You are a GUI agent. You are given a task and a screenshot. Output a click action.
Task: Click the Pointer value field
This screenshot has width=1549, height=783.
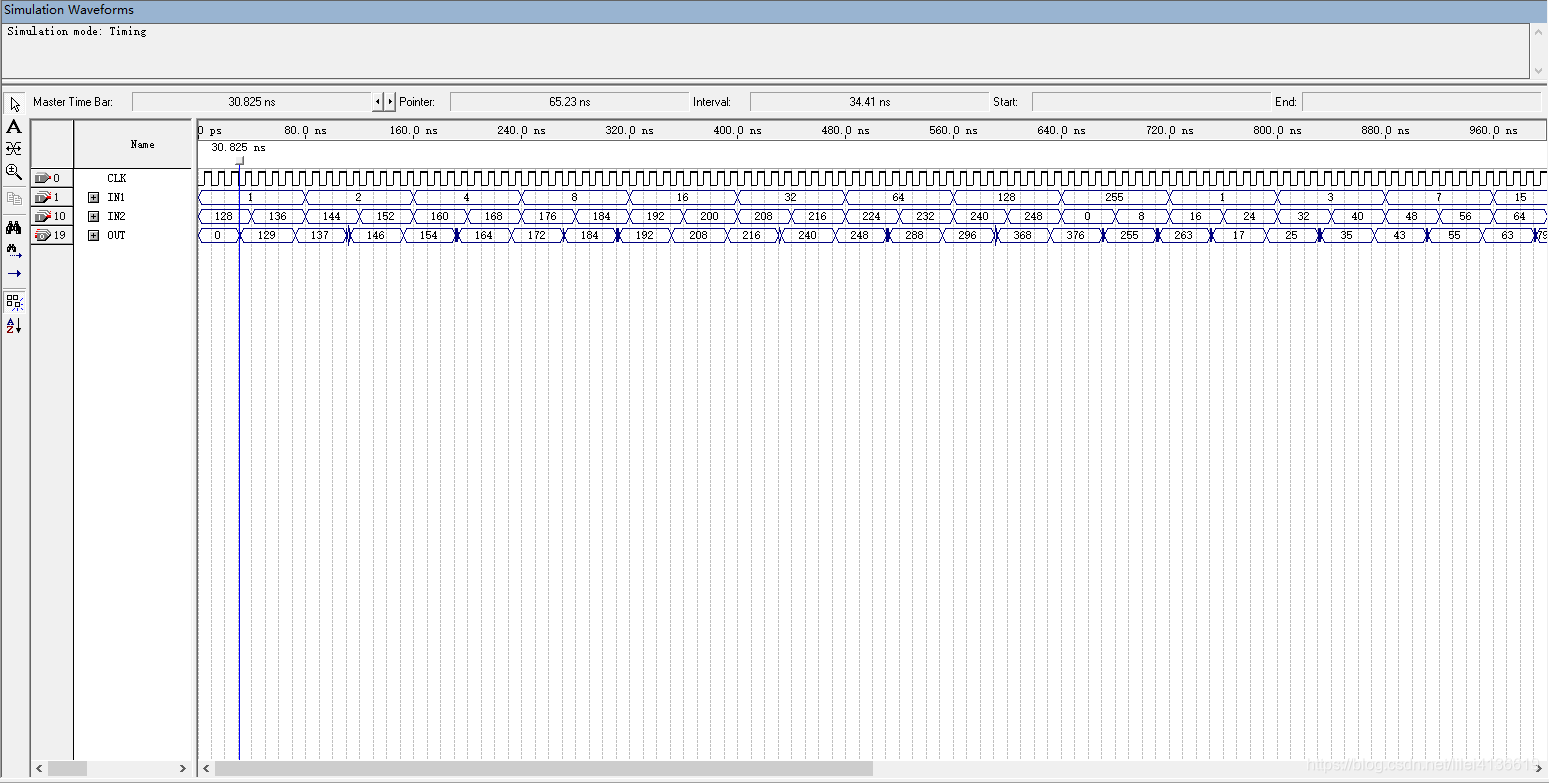569,102
